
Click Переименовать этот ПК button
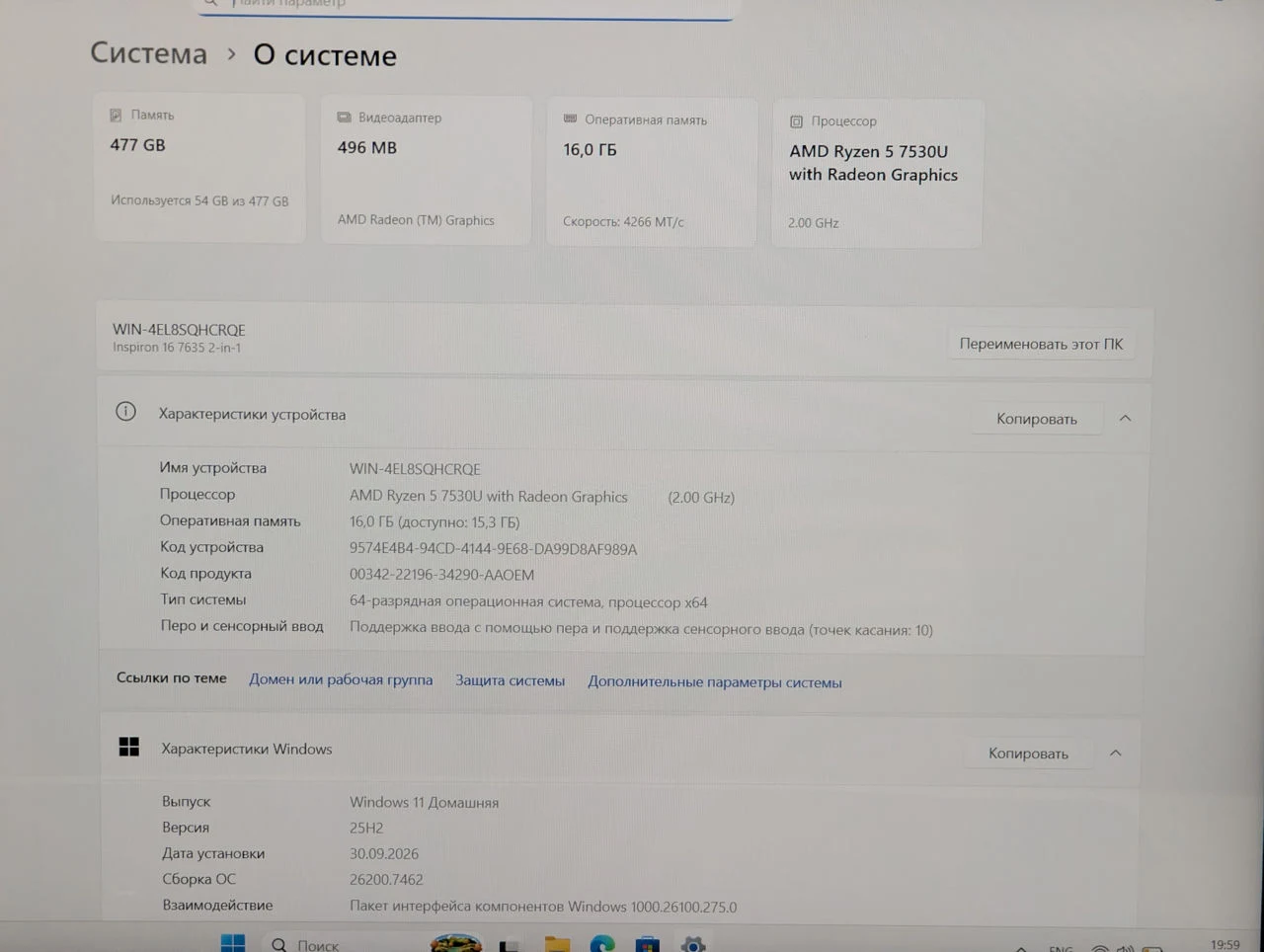click(1041, 344)
